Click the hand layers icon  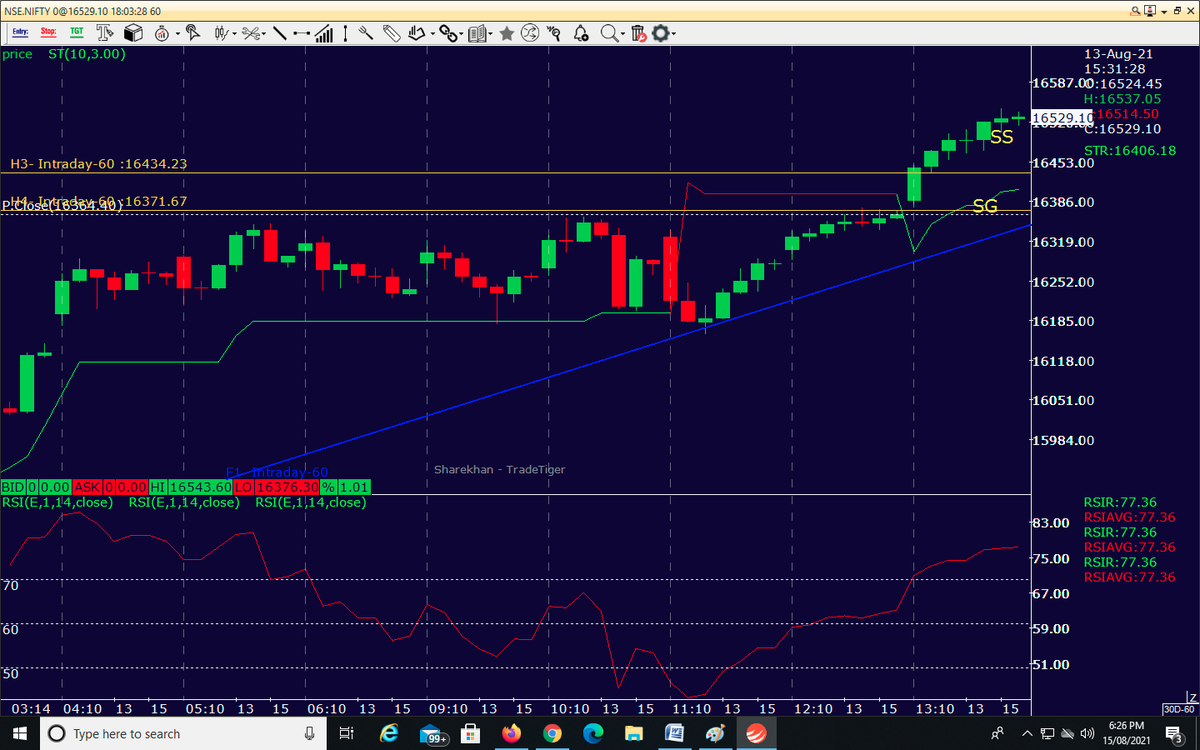click(418, 33)
